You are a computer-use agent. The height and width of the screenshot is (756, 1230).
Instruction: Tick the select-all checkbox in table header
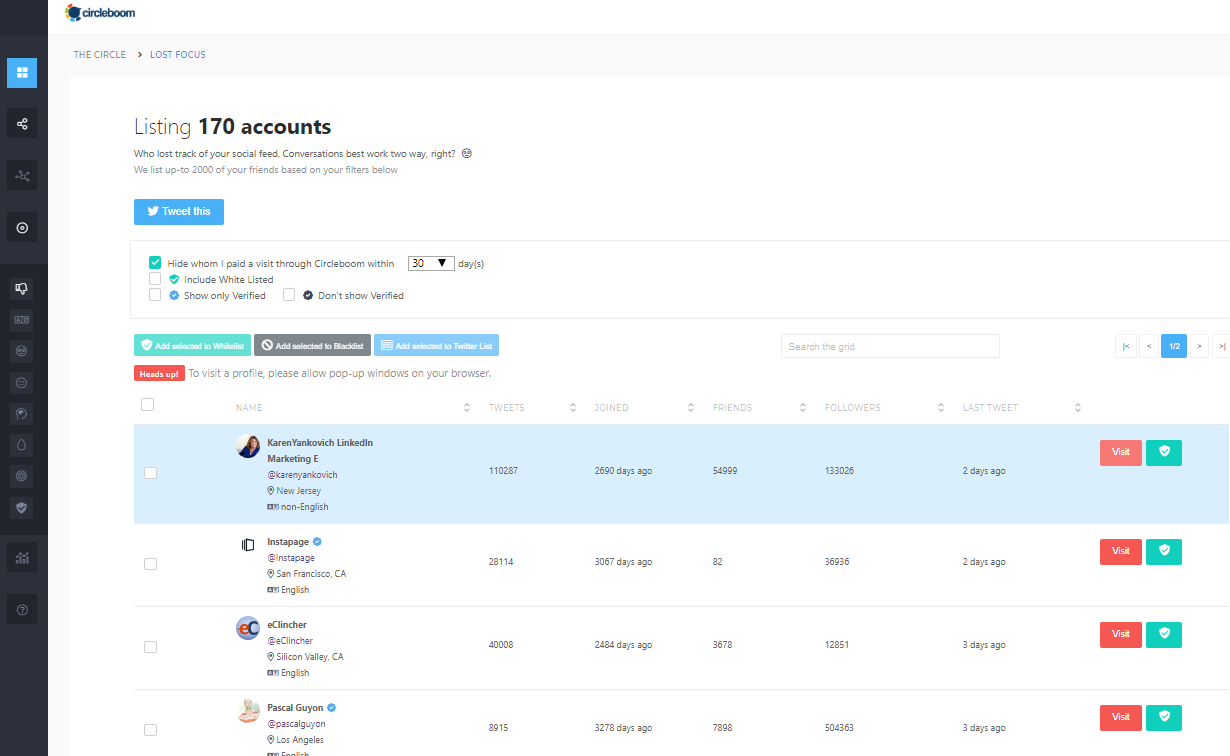coord(148,405)
